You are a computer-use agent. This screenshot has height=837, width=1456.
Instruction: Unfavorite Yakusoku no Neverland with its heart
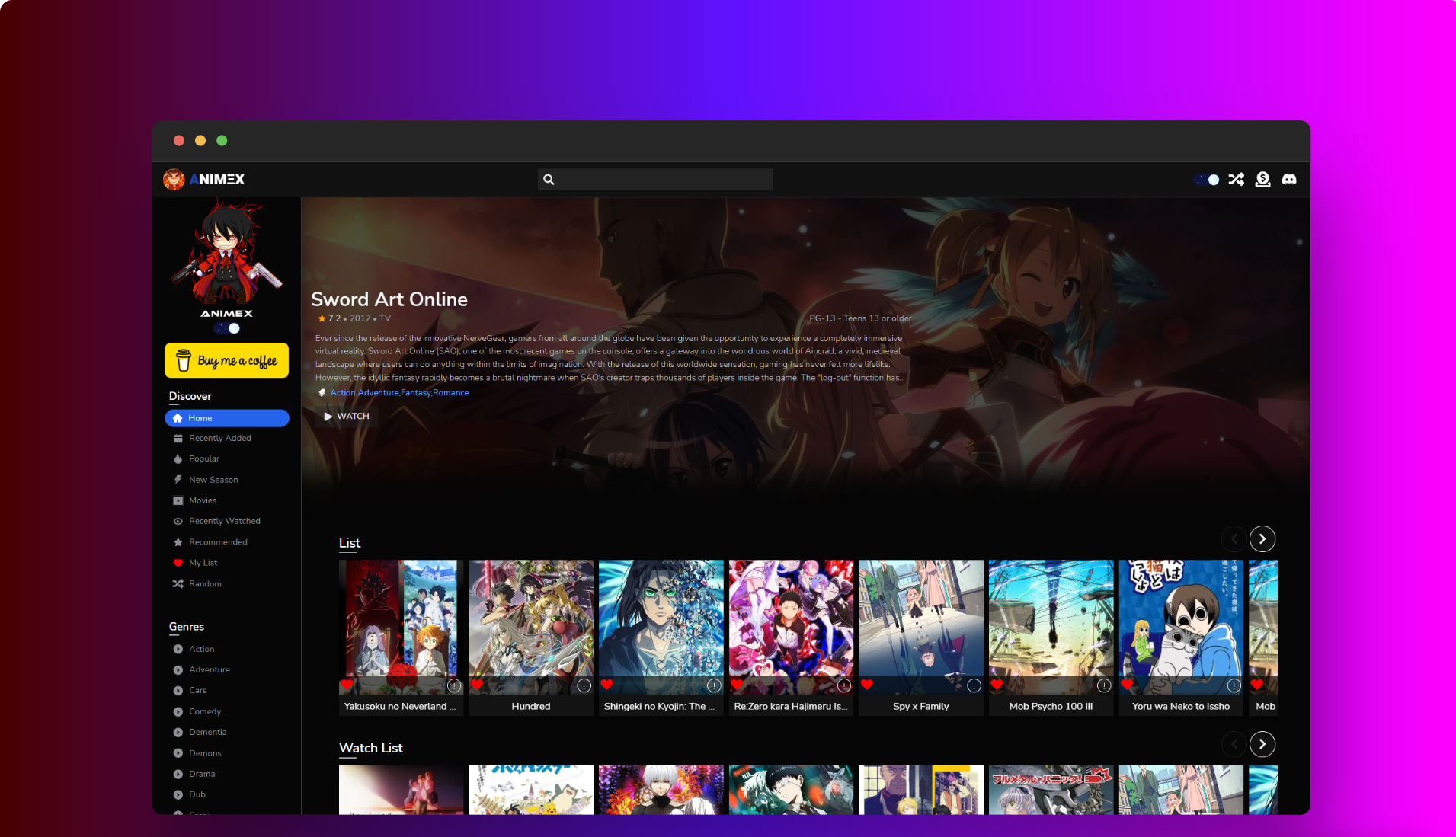pos(347,685)
